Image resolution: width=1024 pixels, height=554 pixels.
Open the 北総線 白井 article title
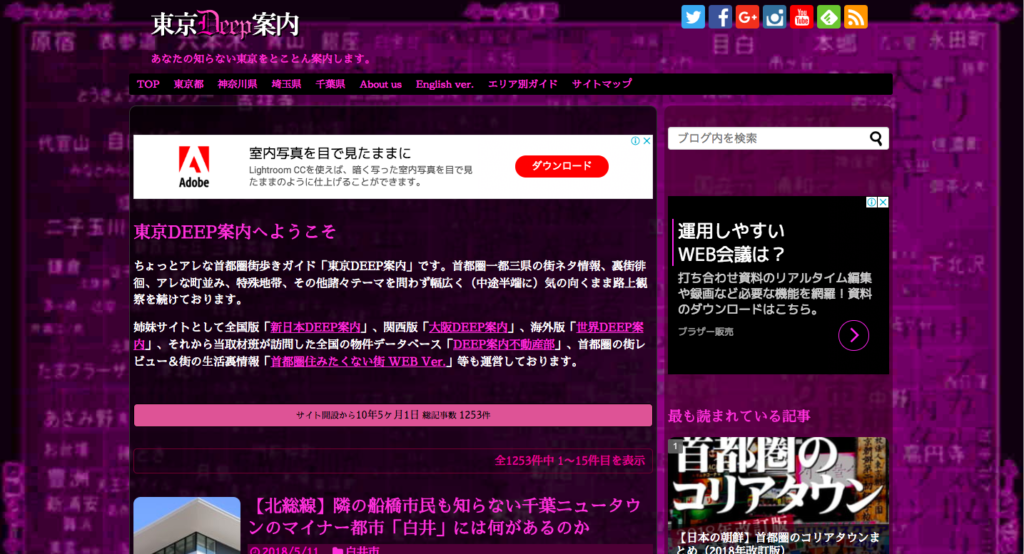(445, 516)
